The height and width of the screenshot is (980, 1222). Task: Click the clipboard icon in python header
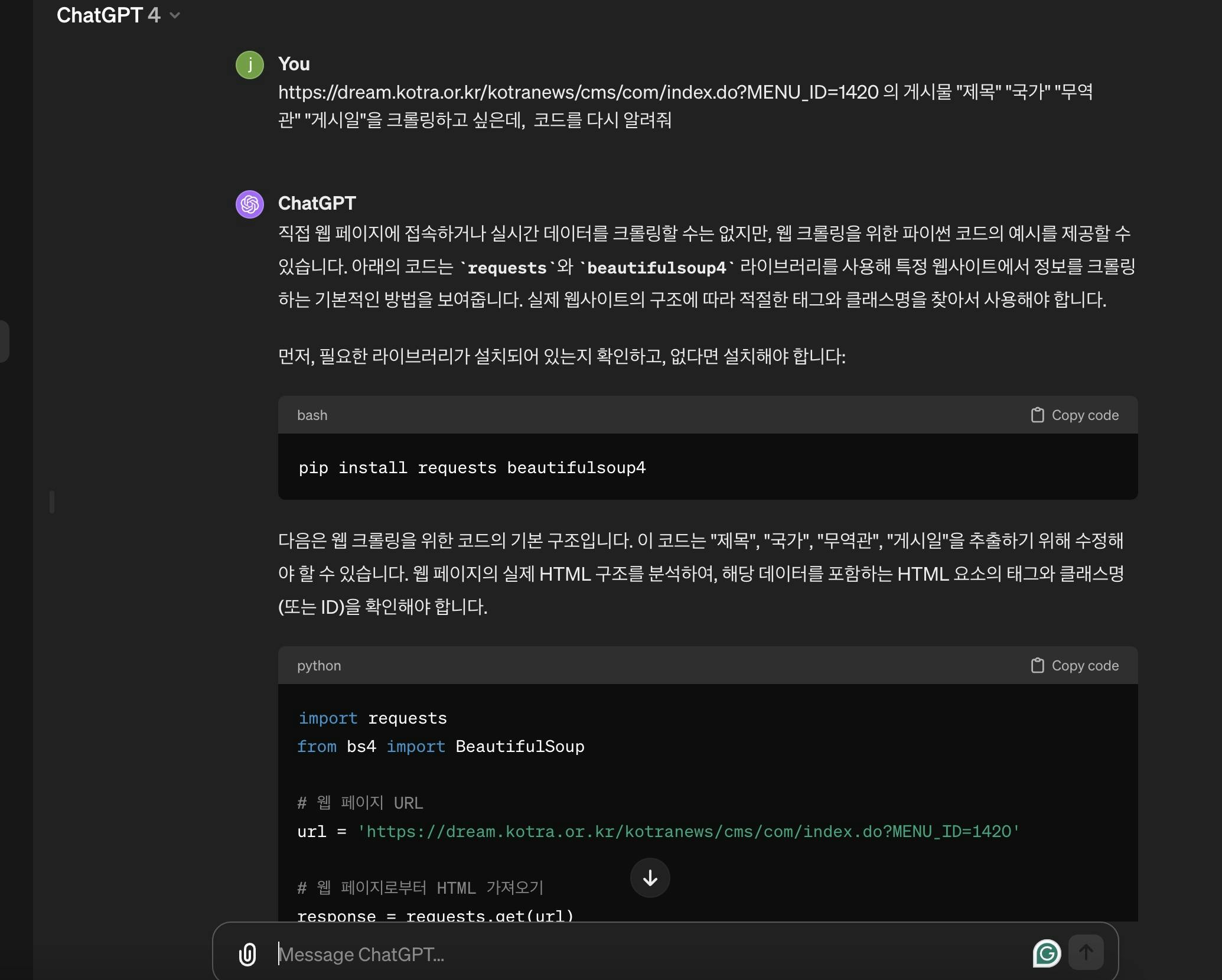1037,666
